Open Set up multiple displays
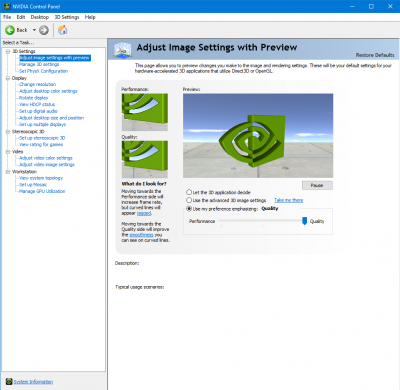 42,124
